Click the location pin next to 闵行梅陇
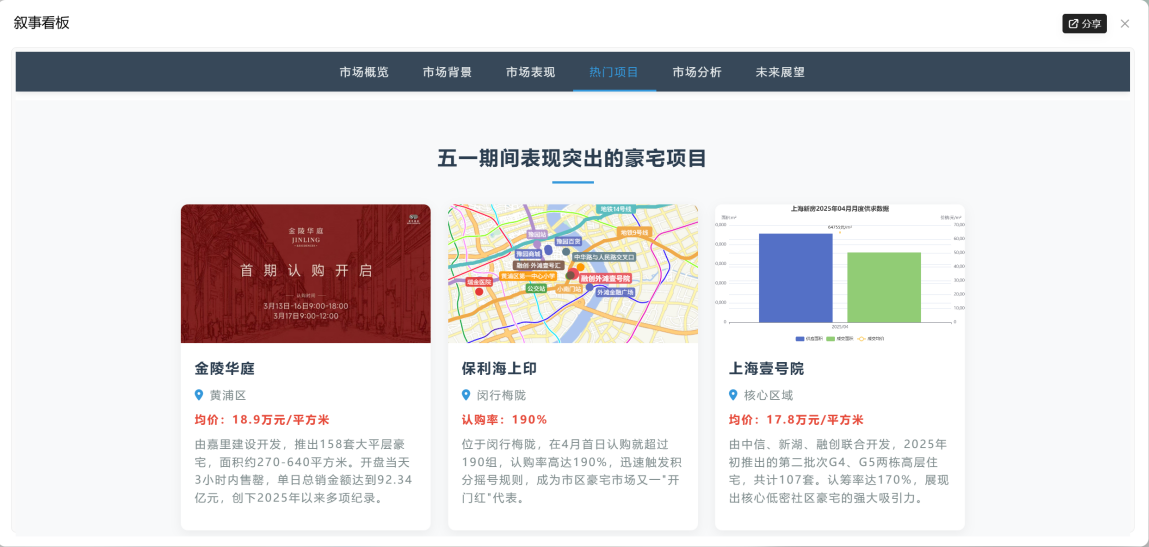 [466, 395]
